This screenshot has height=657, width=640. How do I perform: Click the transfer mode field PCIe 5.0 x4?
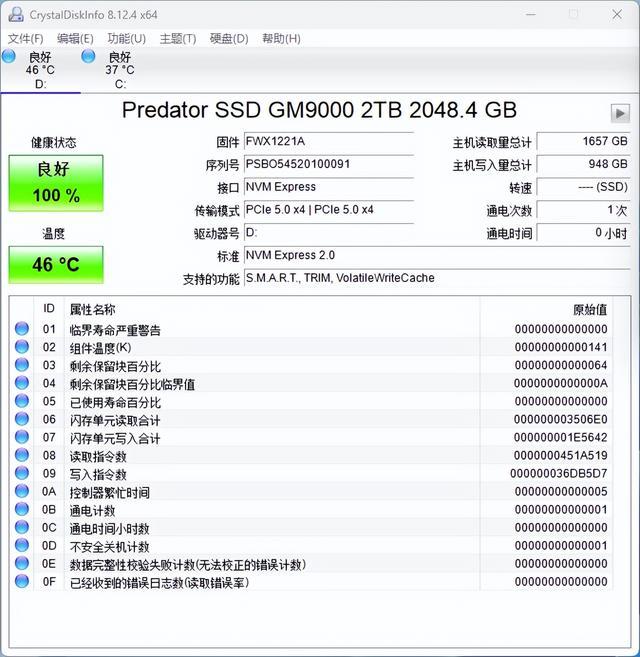329,210
